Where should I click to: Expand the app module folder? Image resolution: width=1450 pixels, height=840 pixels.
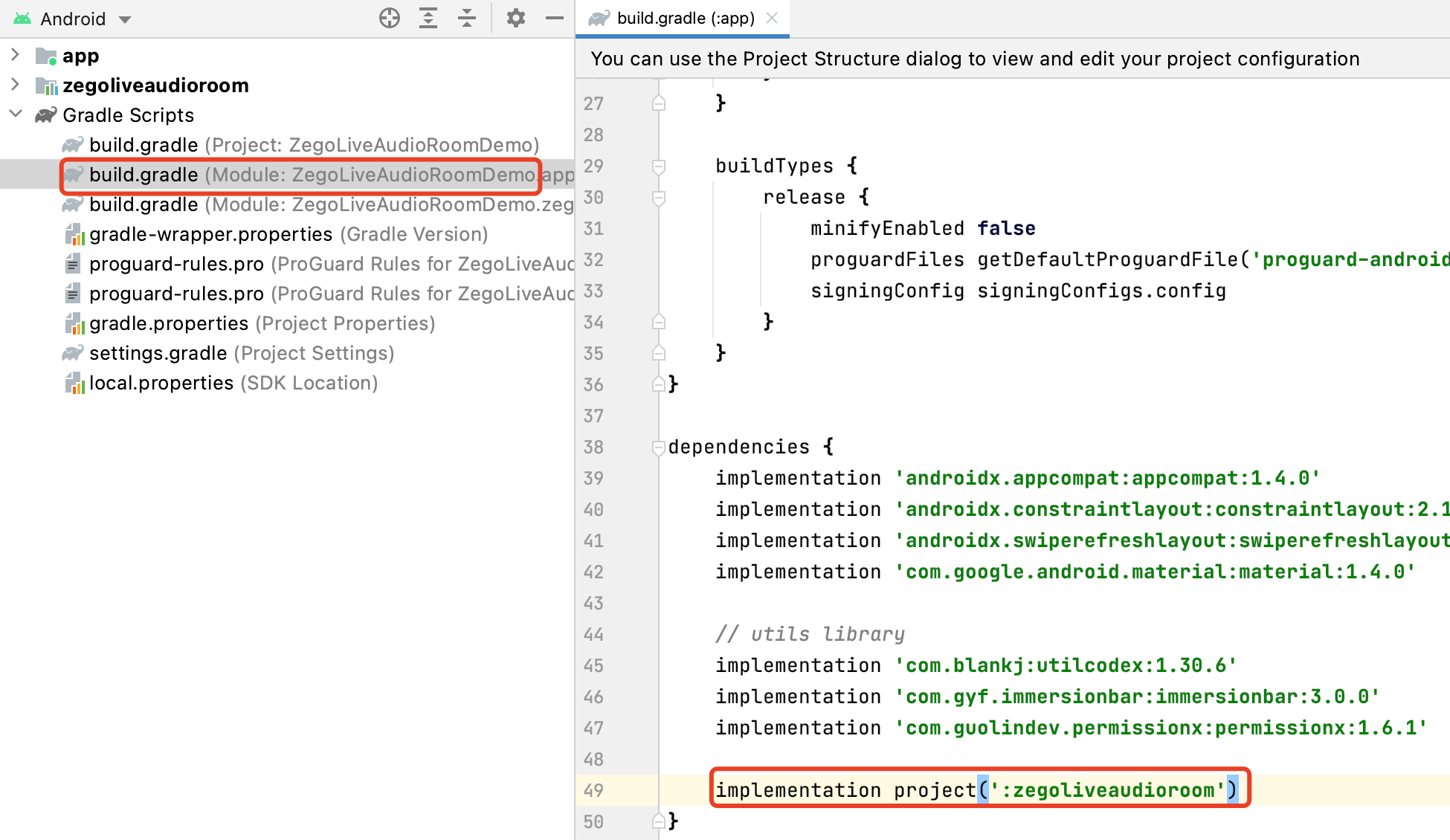click(15, 55)
